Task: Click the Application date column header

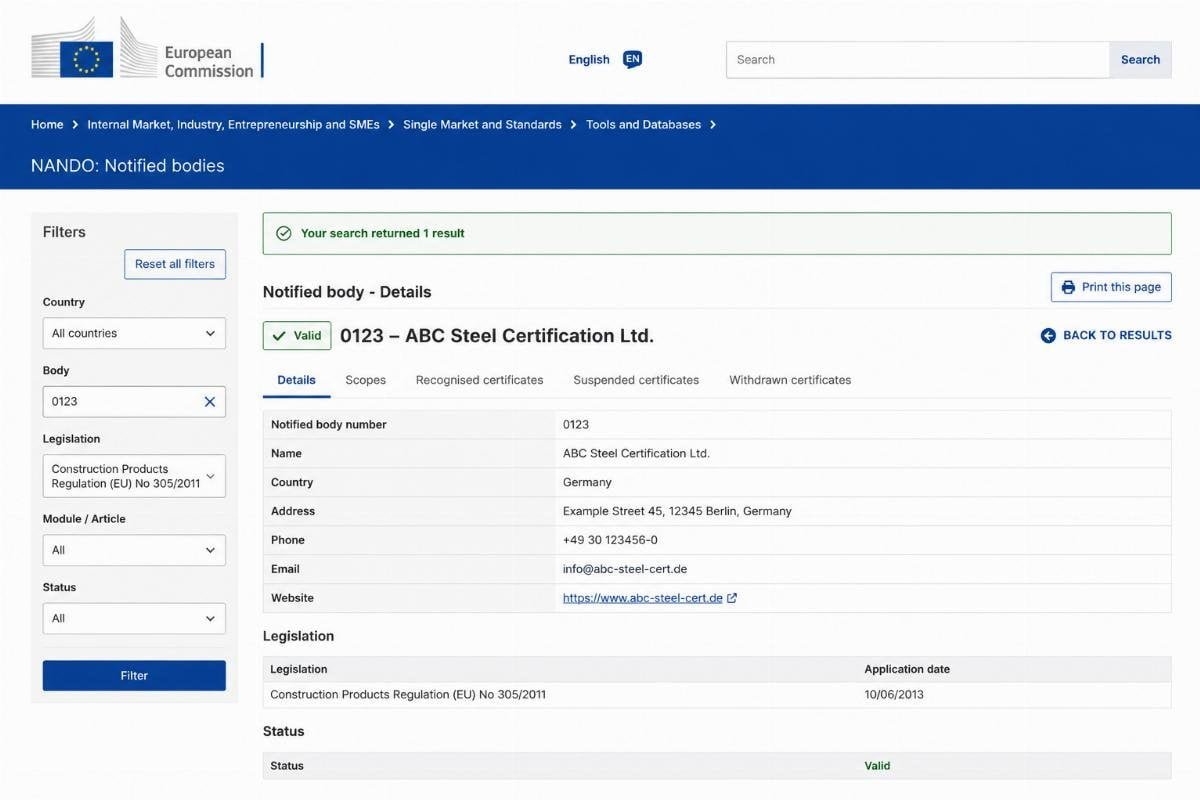Action: (x=907, y=669)
